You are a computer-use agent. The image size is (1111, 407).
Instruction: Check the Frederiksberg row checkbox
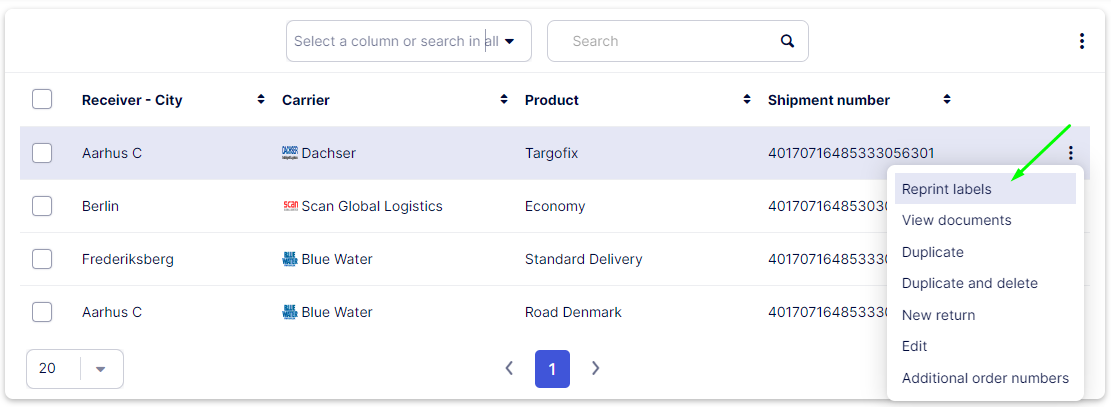coord(42,259)
